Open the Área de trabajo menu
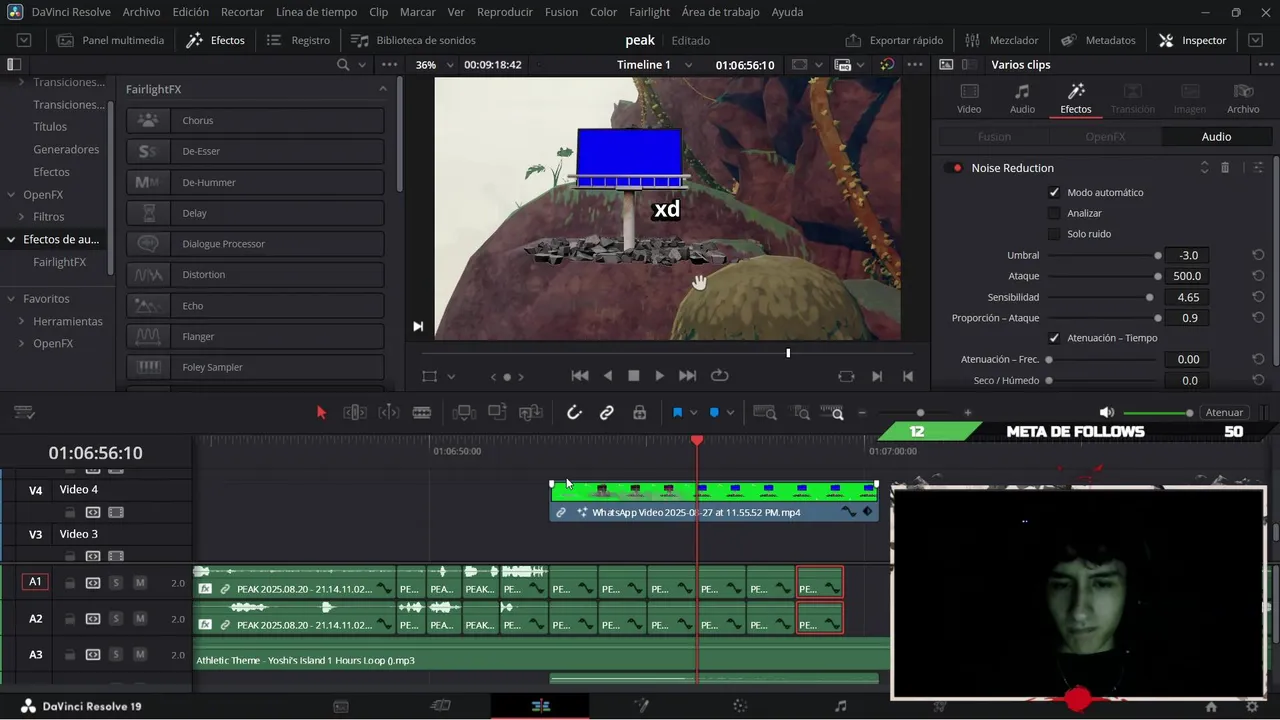 (720, 12)
